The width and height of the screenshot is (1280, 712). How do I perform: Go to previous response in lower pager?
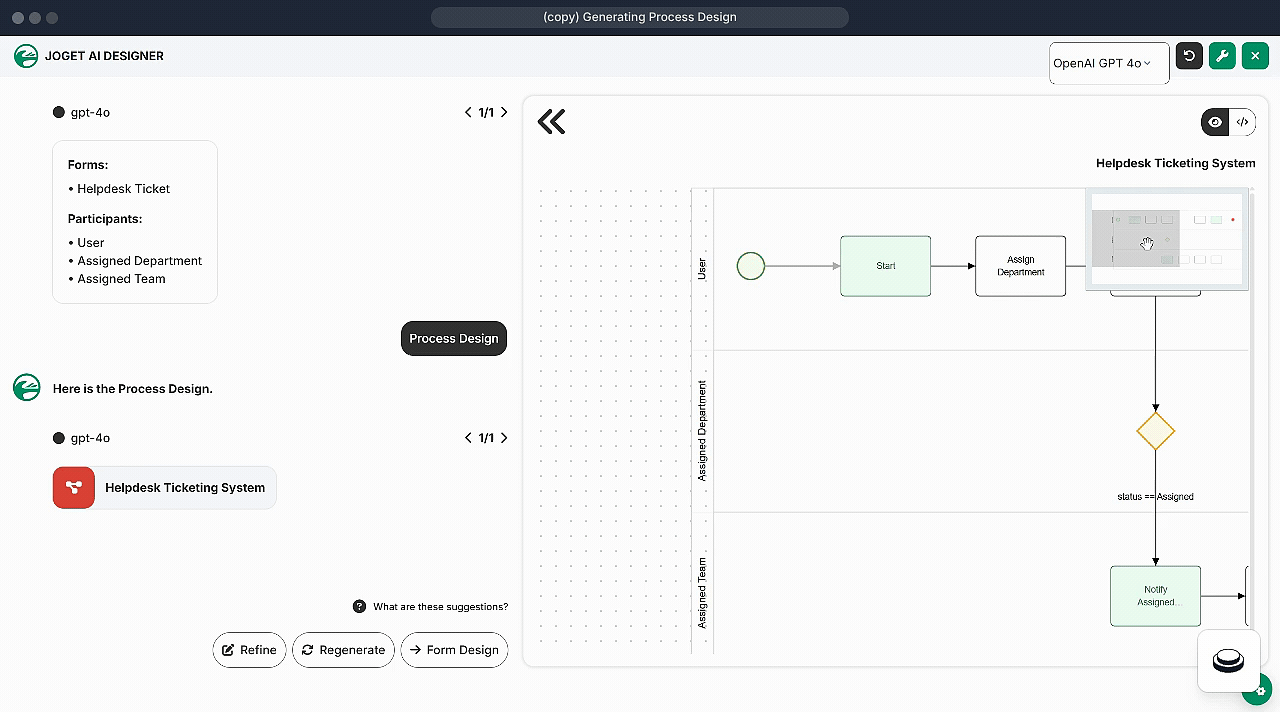pos(468,438)
